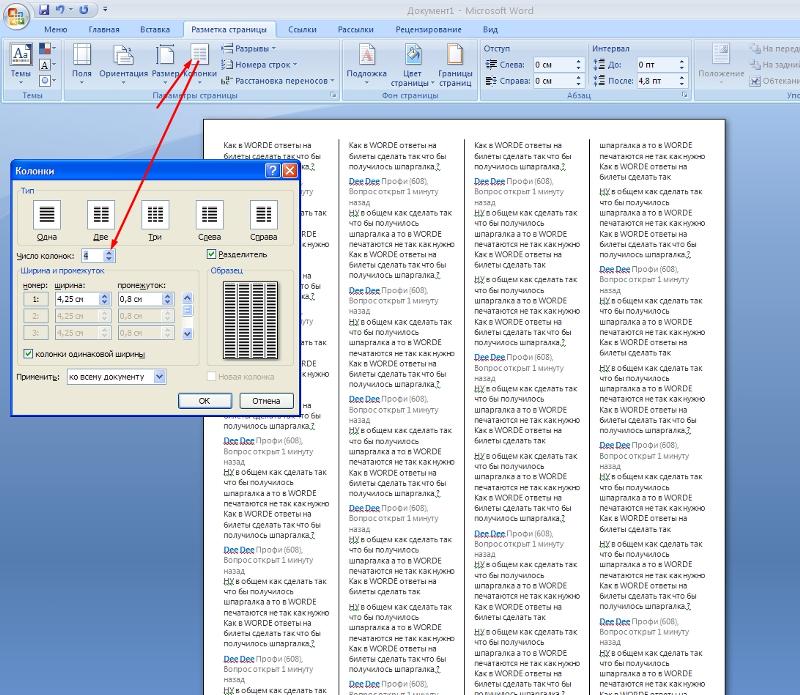Select the Одна one-column preset
This screenshot has height=695, width=800.
click(47, 220)
